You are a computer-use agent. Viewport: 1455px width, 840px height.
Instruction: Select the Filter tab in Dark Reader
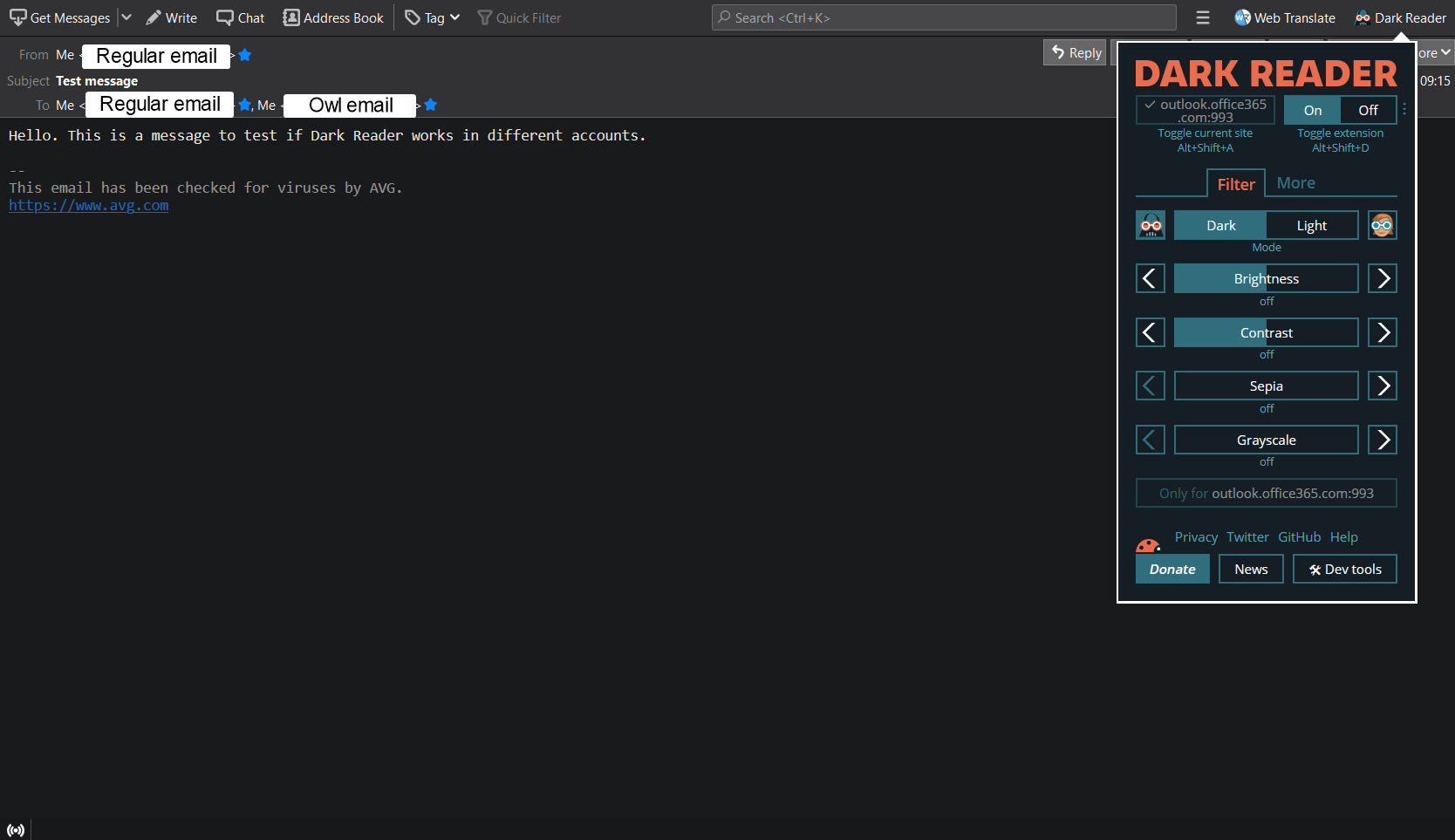tap(1235, 183)
